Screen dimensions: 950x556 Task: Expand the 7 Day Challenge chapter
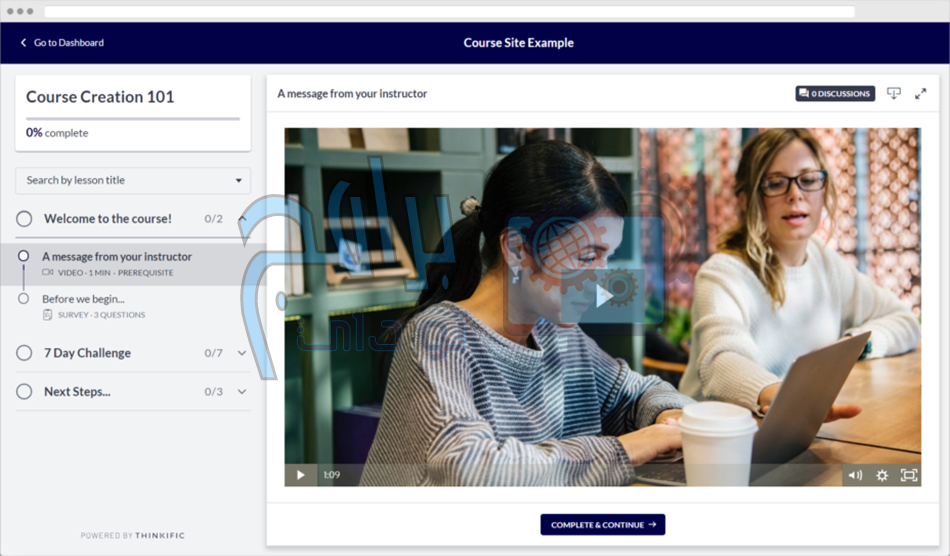coord(241,353)
